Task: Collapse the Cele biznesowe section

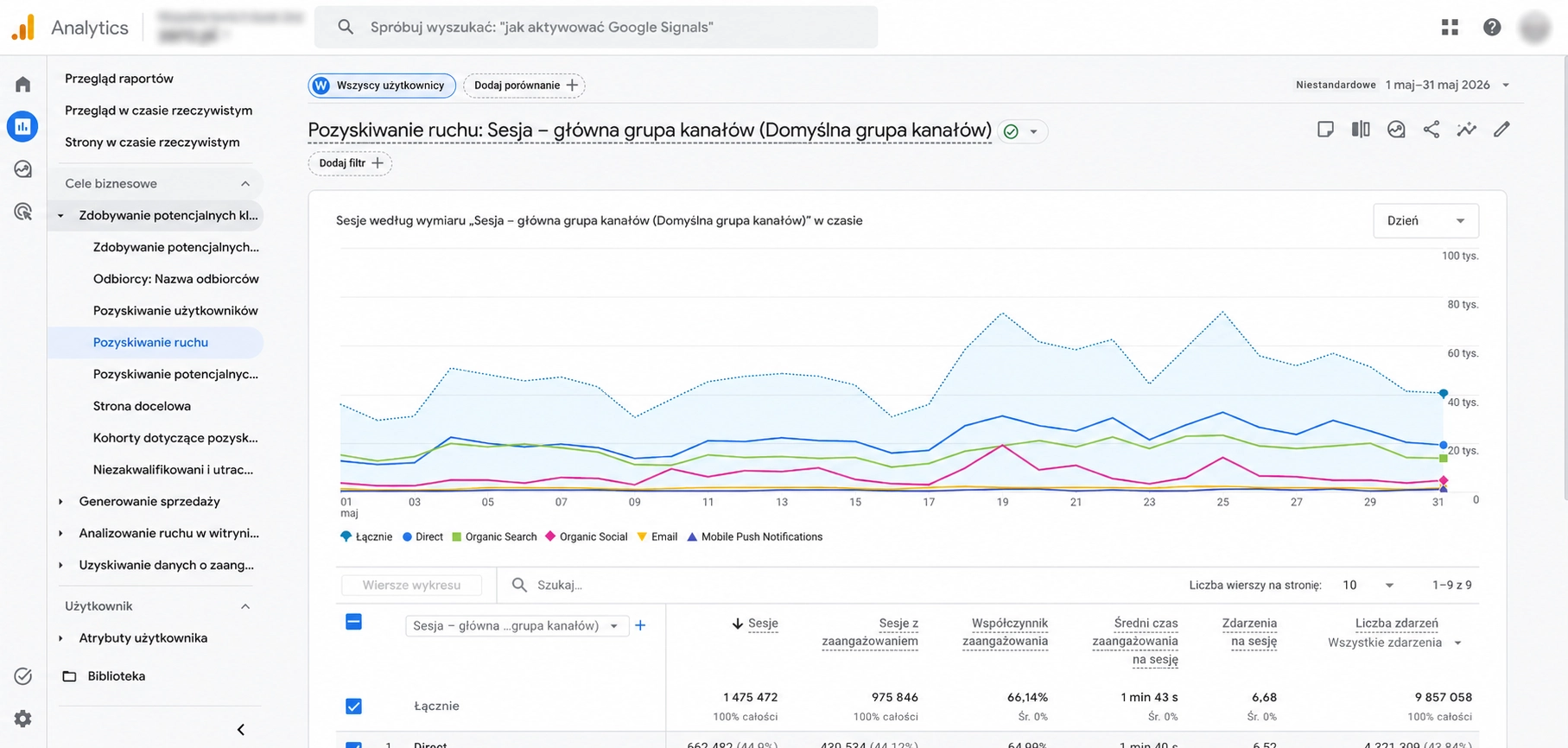Action: (x=245, y=184)
